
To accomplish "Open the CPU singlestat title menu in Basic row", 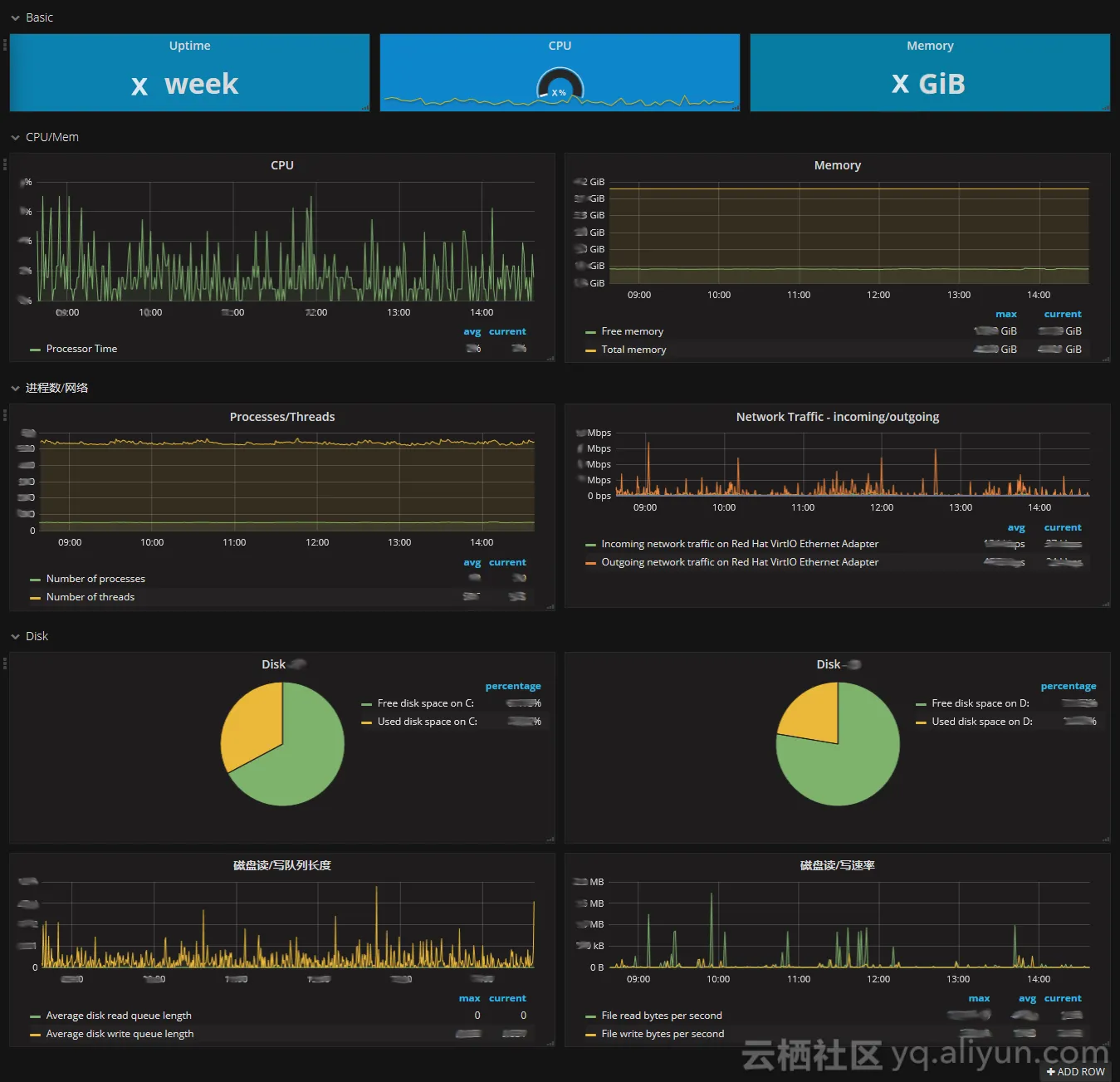I will coord(560,46).
